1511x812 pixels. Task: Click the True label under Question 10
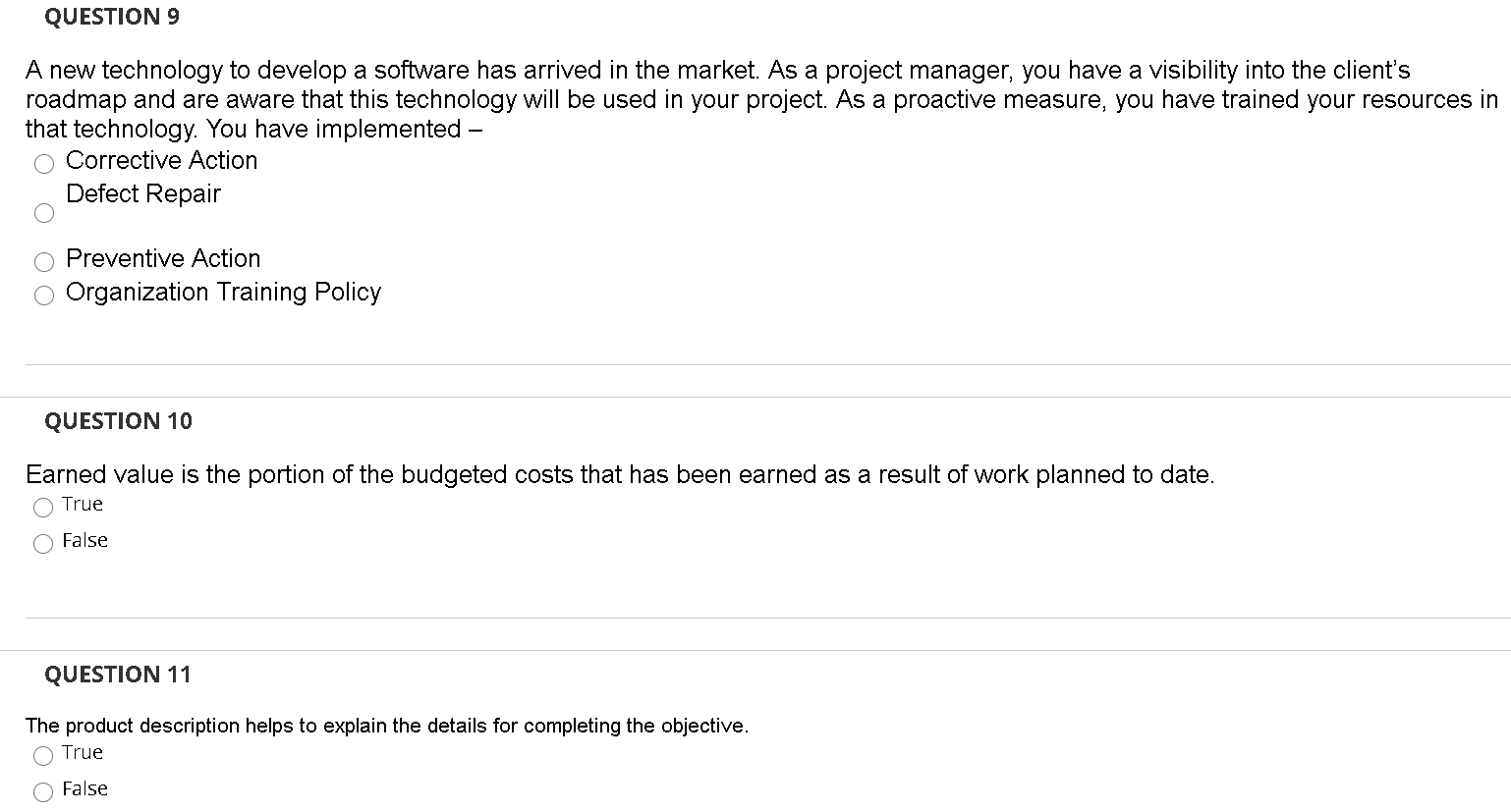pyautogui.click(x=83, y=504)
